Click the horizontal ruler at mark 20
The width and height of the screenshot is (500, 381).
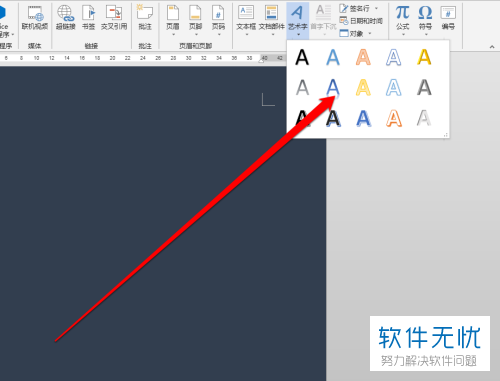[x=112, y=58]
